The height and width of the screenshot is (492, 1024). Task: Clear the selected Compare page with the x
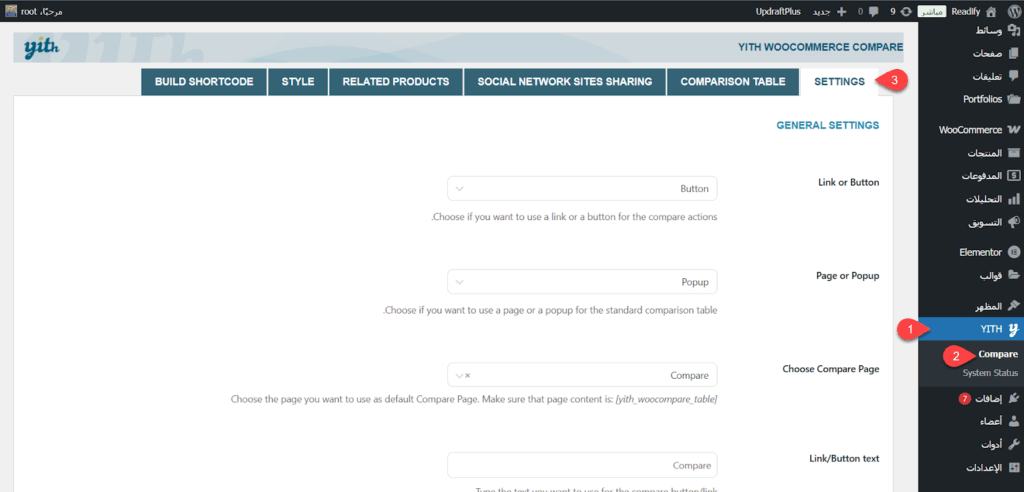pos(468,376)
